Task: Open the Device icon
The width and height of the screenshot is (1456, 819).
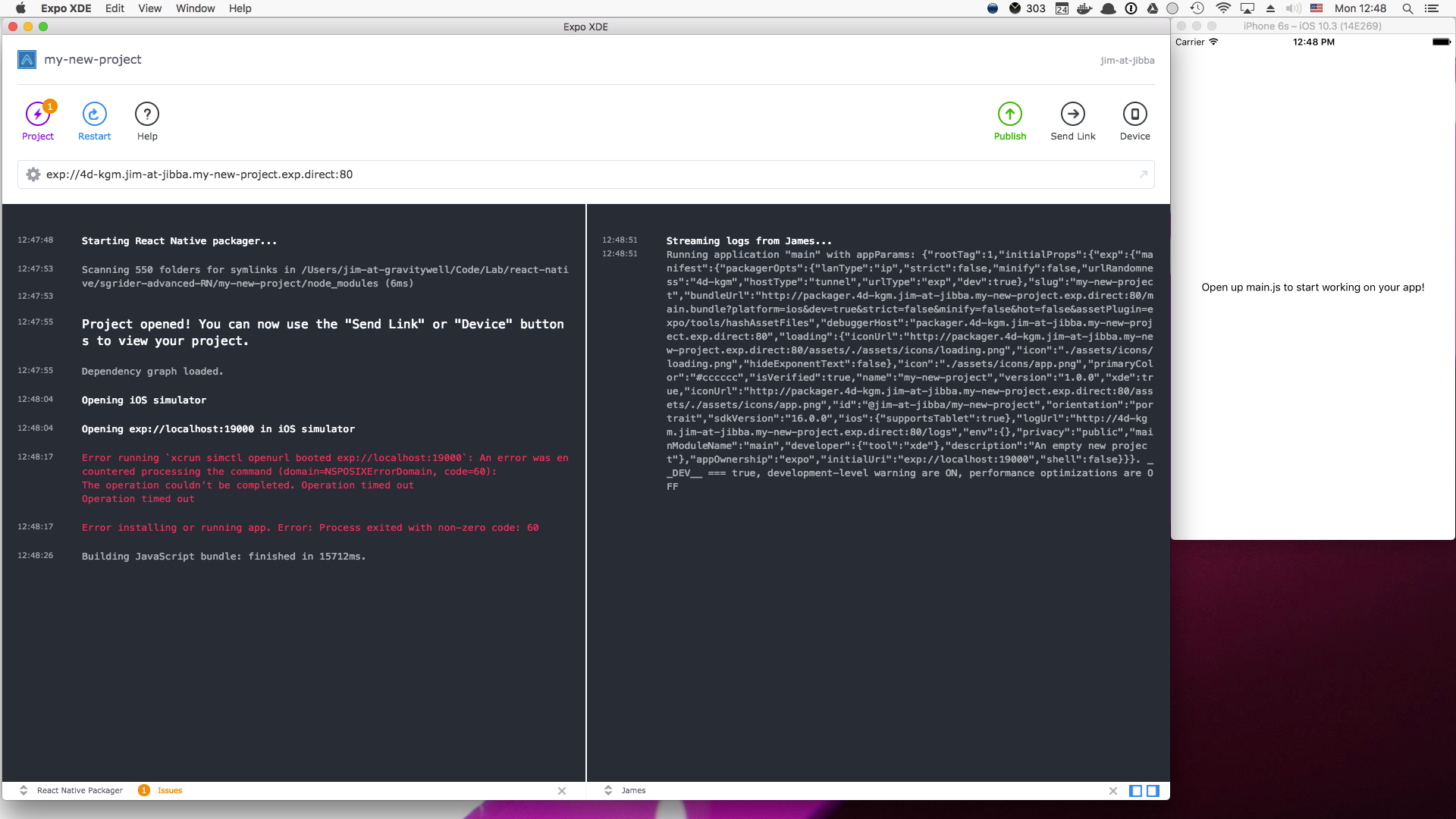Action: [x=1134, y=115]
